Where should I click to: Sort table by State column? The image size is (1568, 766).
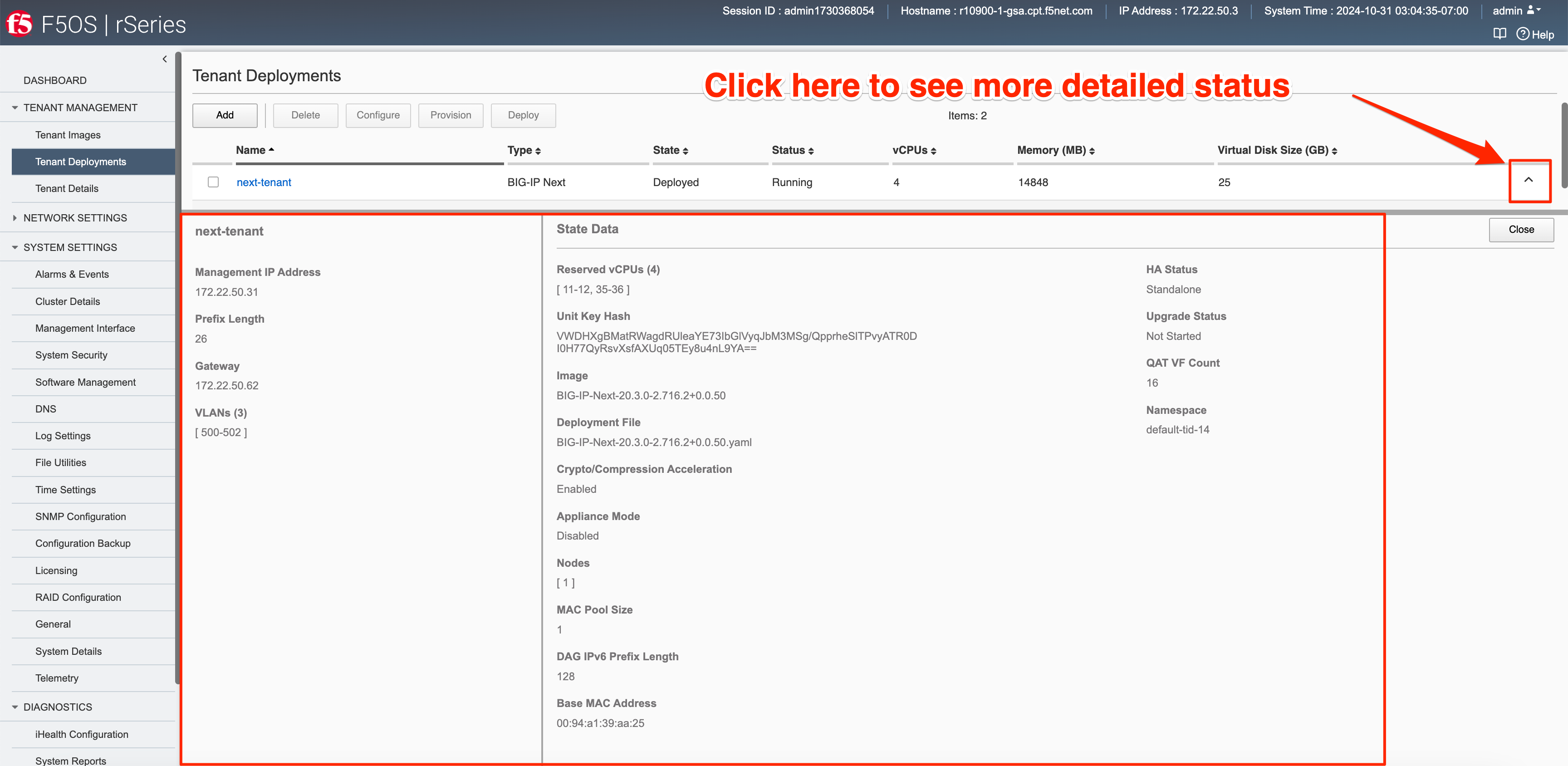(x=670, y=150)
